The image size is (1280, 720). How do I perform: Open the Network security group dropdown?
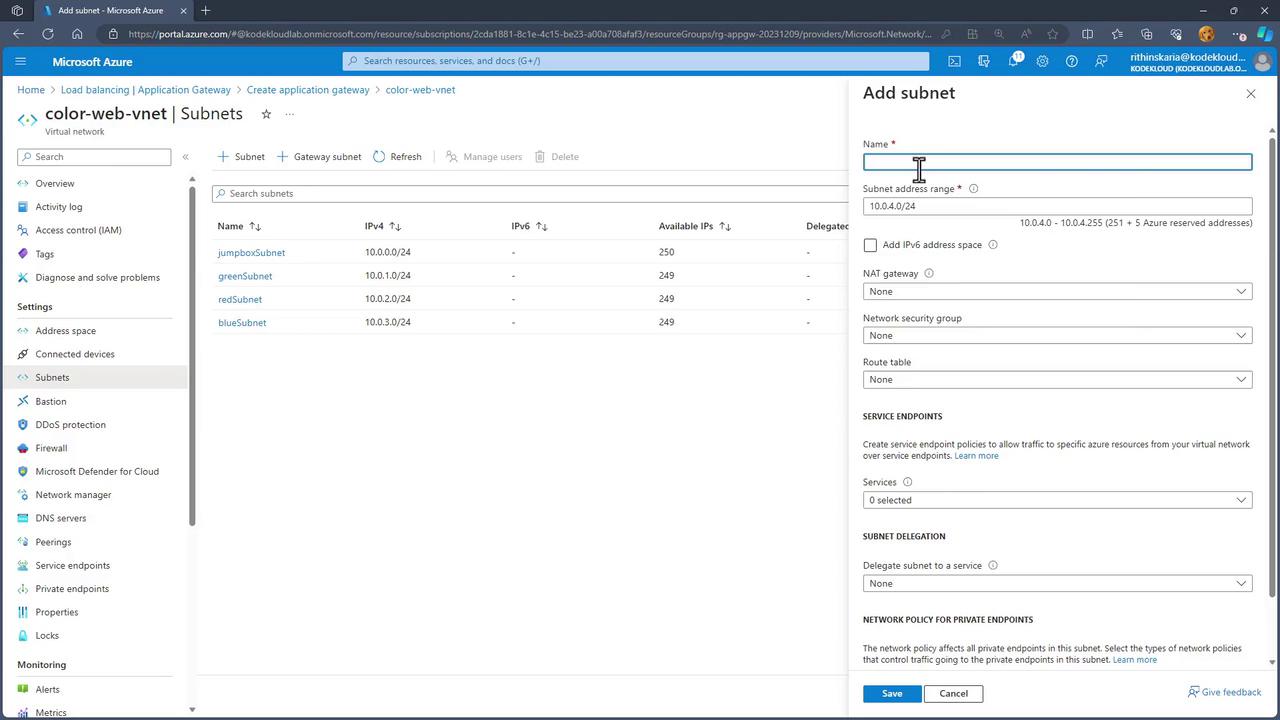1057,336
